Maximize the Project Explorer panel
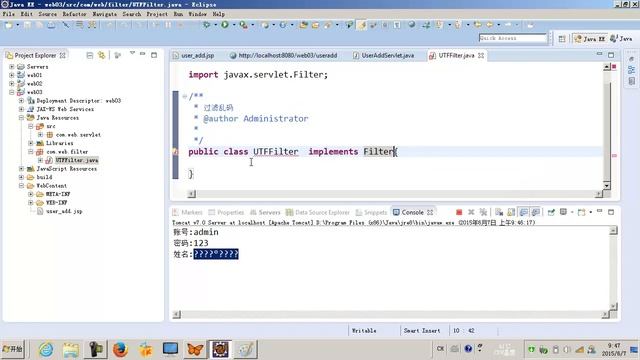The width and height of the screenshot is (640, 360). point(154,55)
